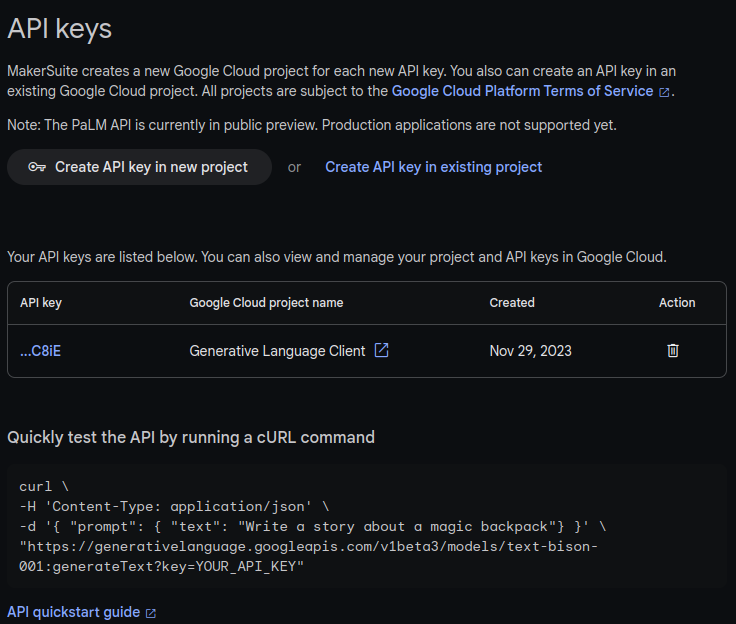Image resolution: width=736 pixels, height=624 pixels.
Task: Click Google Cloud project name column header
Action: [x=266, y=303]
